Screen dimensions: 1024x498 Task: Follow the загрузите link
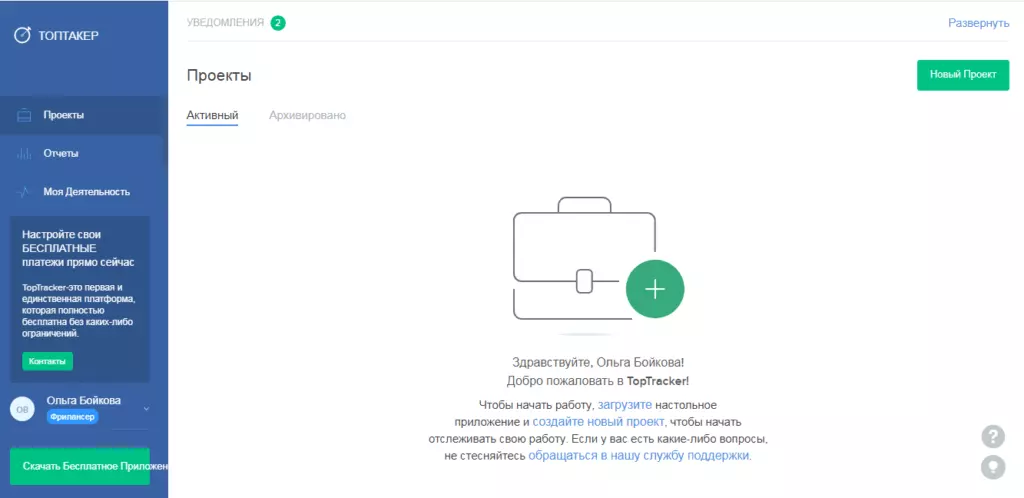[x=625, y=405]
